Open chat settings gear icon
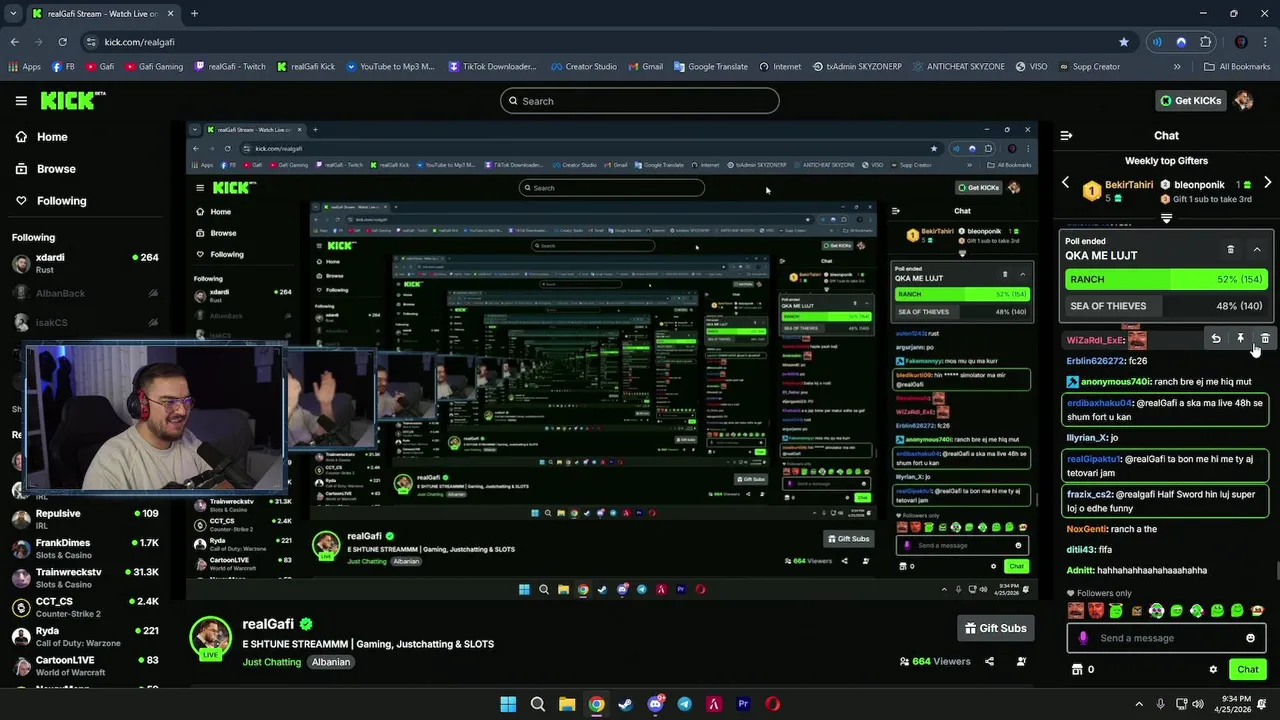Screen dimensions: 1280x720 (1213, 669)
